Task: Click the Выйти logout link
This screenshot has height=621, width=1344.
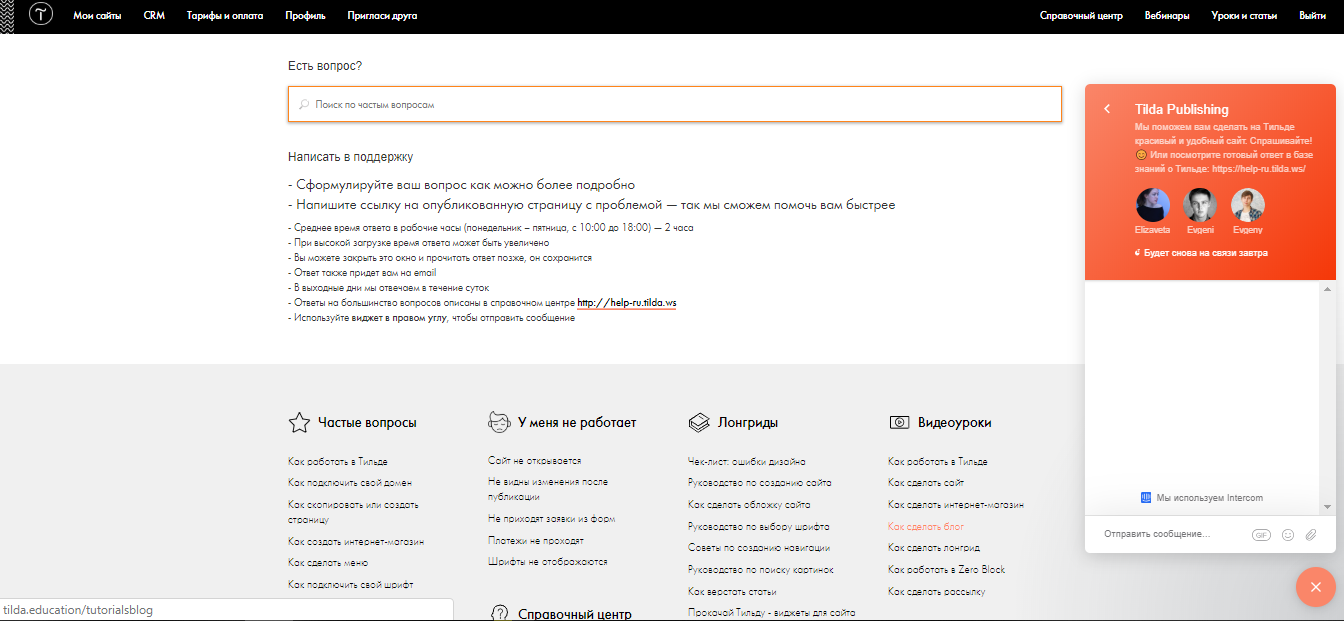Action: (x=1312, y=16)
